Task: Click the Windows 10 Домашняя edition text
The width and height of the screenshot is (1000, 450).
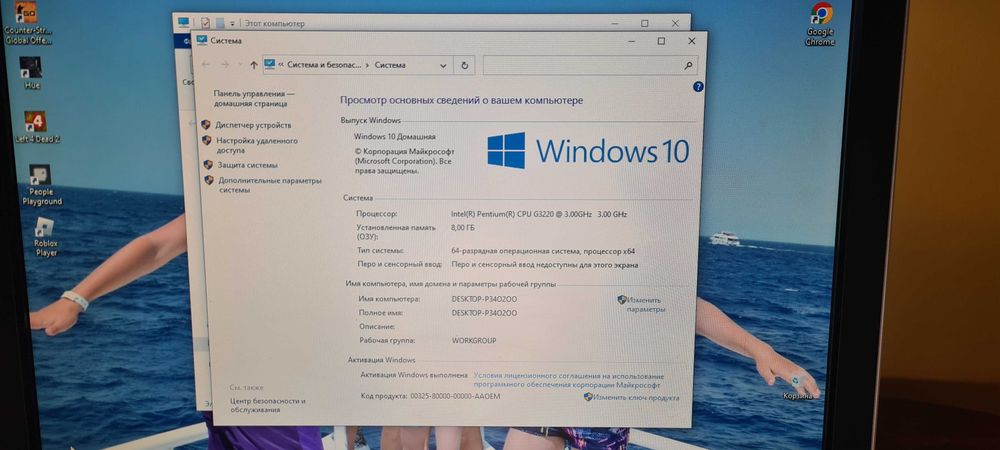Action: click(395, 136)
